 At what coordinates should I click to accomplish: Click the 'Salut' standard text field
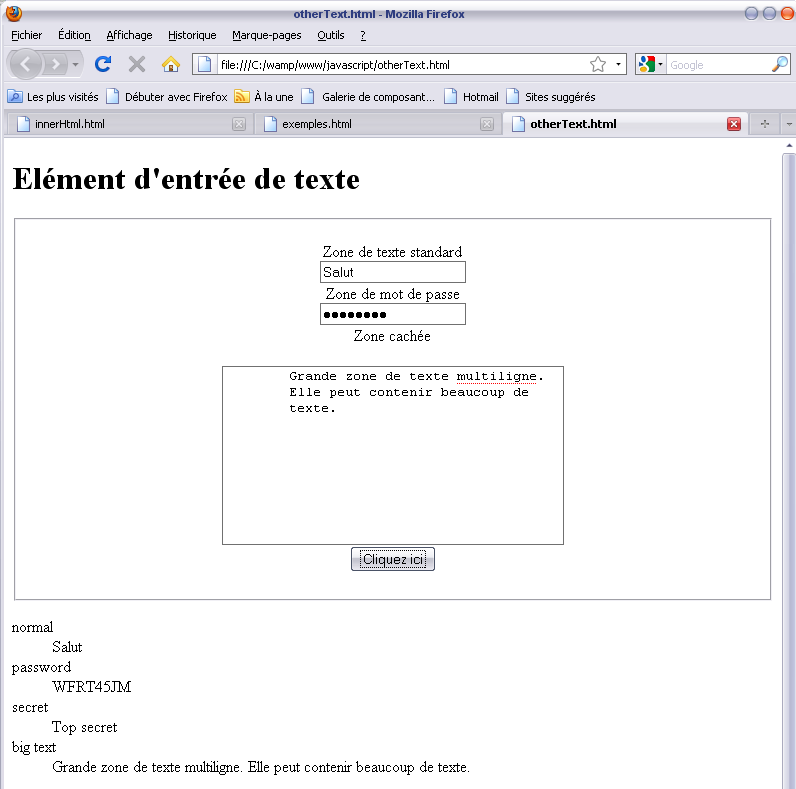click(392, 272)
